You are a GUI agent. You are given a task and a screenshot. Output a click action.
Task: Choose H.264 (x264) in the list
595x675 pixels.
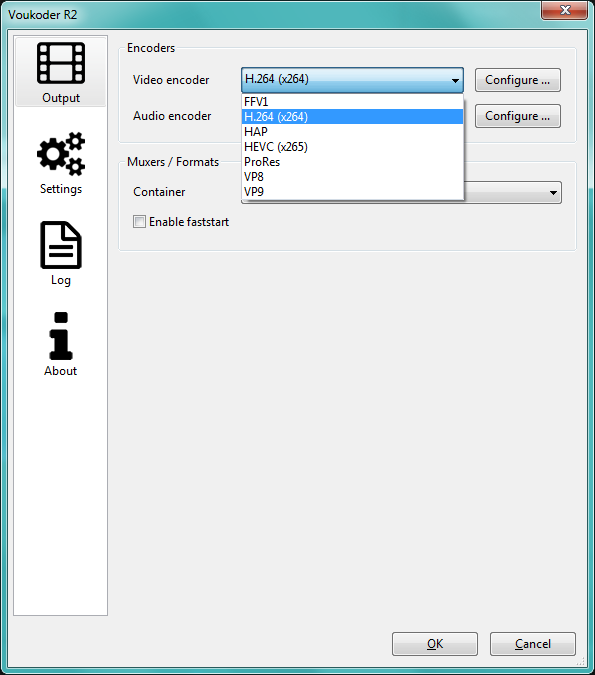point(352,117)
